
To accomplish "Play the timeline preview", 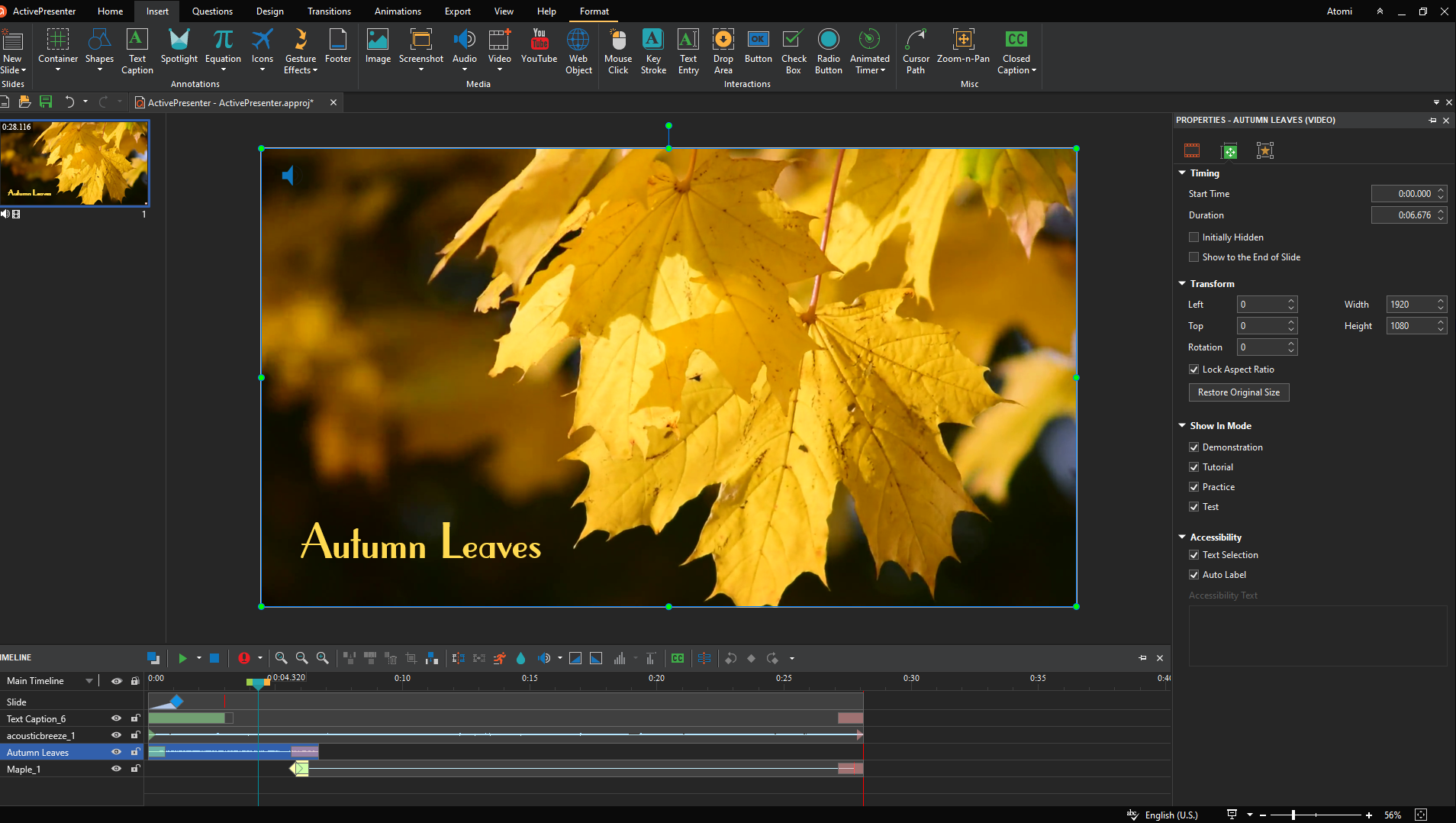I will (182, 657).
